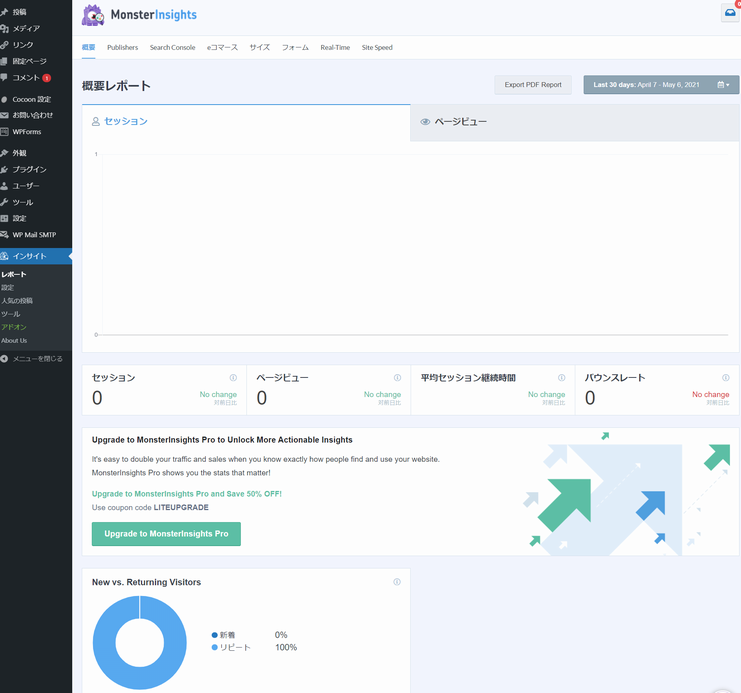Click the WP Mail SMTP mail icon
This screenshot has width=741, height=693.
(5, 234)
